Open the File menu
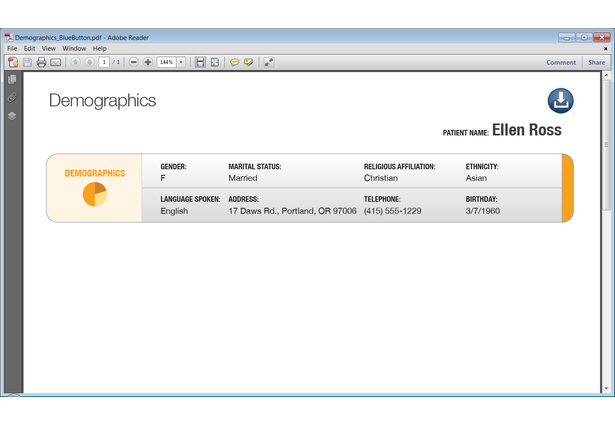The image size is (615, 424). click(12, 49)
